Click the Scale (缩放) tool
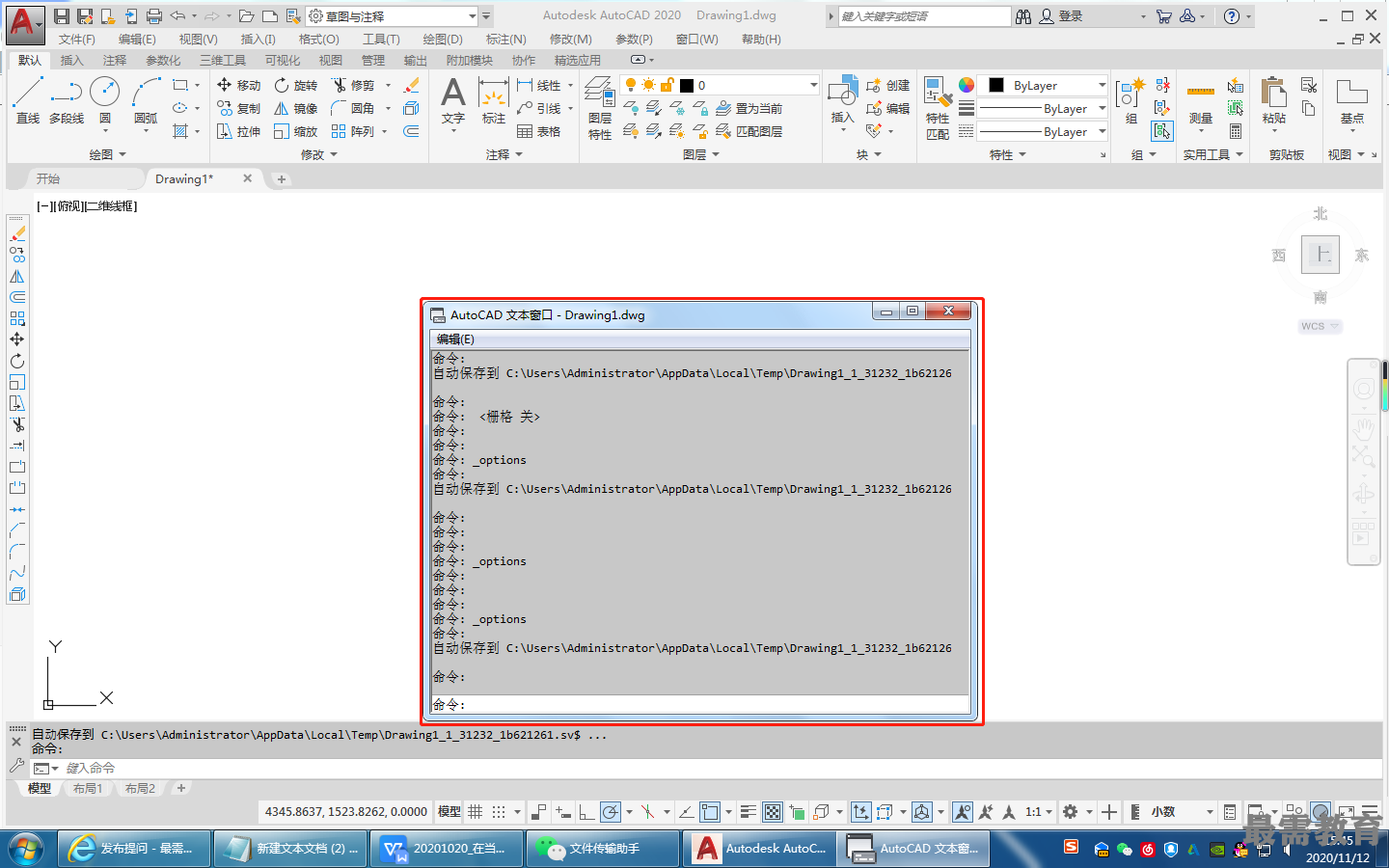Viewport: 1389px width, 868px height. tap(295, 131)
